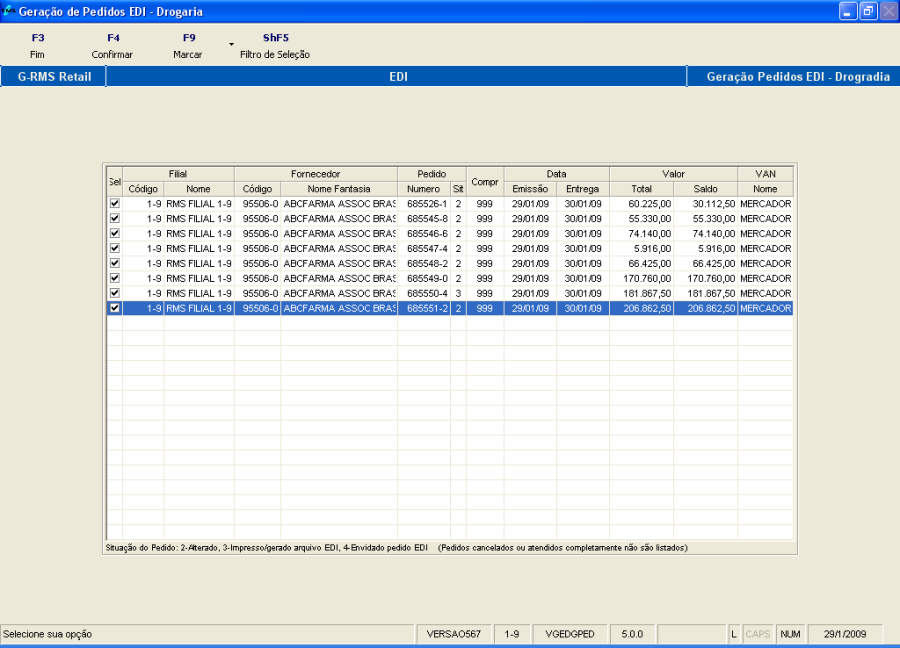This screenshot has height=648, width=900.
Task: Click the EDI header bar
Action: pyautogui.click(x=397, y=76)
